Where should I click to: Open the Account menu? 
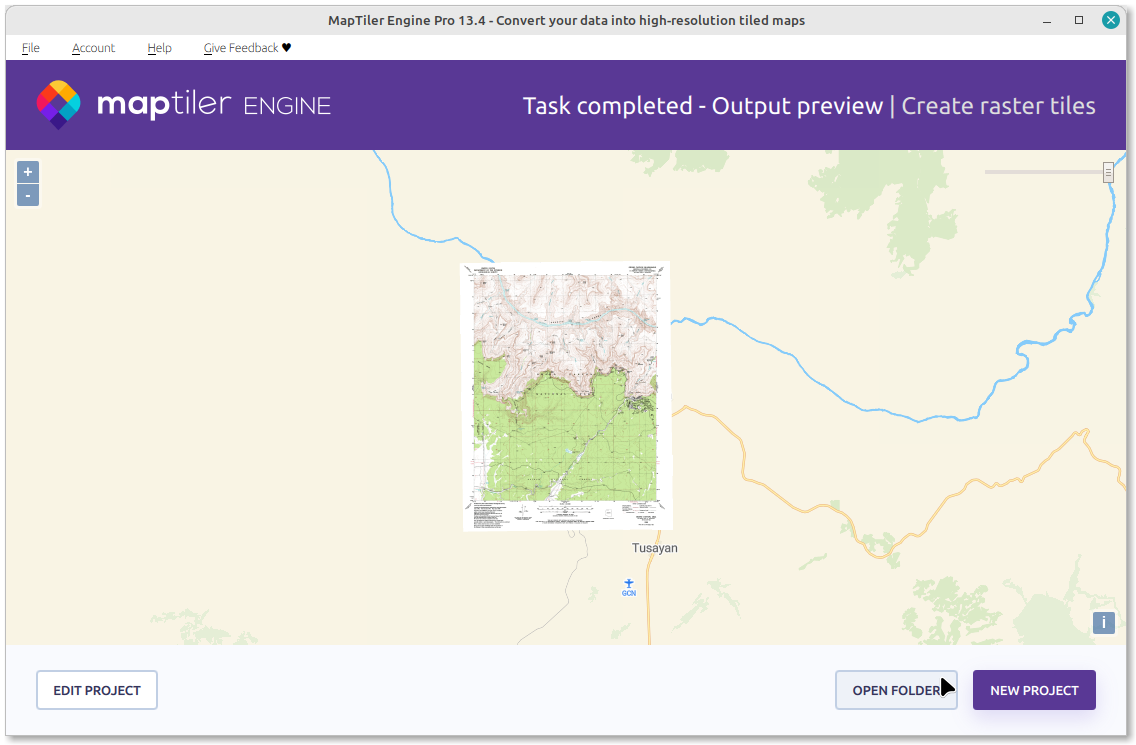93,48
